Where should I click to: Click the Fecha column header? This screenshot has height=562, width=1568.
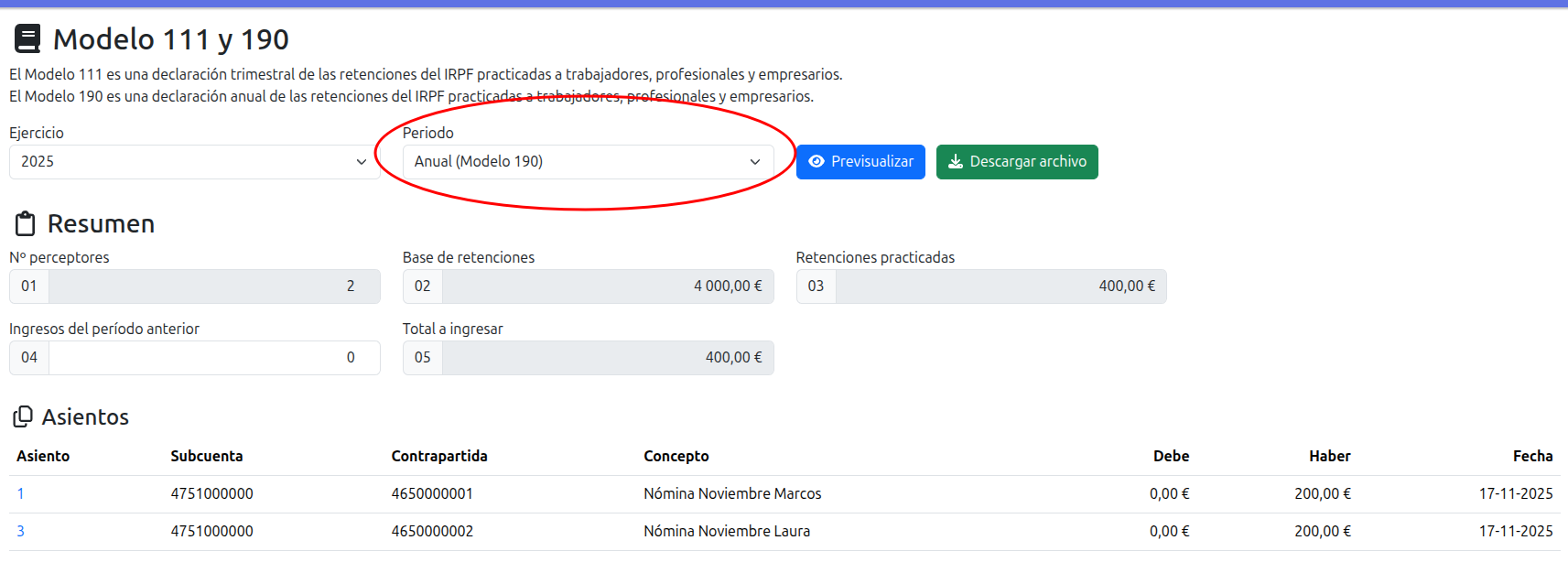click(1531, 457)
